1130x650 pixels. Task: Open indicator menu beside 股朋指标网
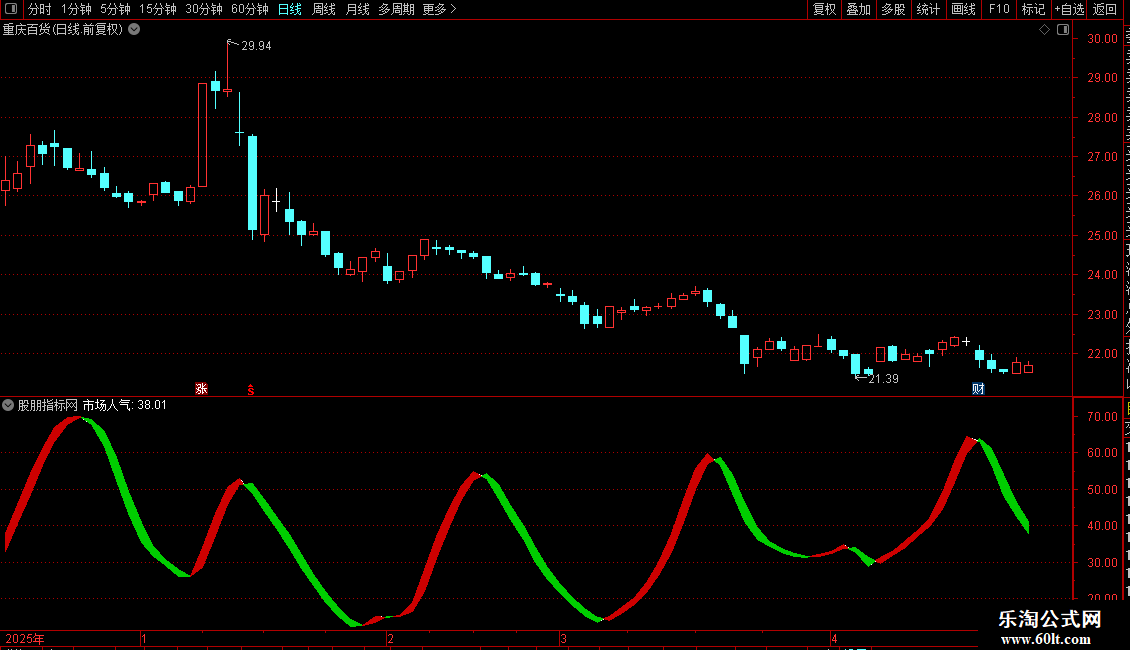coord(8,405)
